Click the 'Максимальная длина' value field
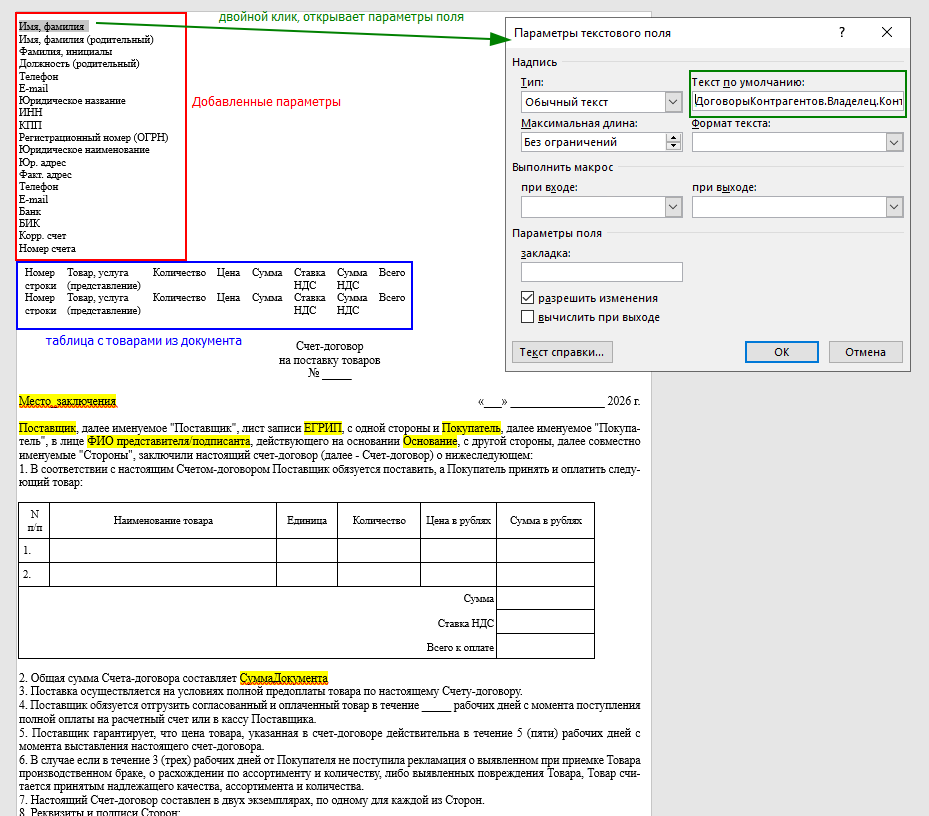The width and height of the screenshot is (929, 816). [594, 142]
